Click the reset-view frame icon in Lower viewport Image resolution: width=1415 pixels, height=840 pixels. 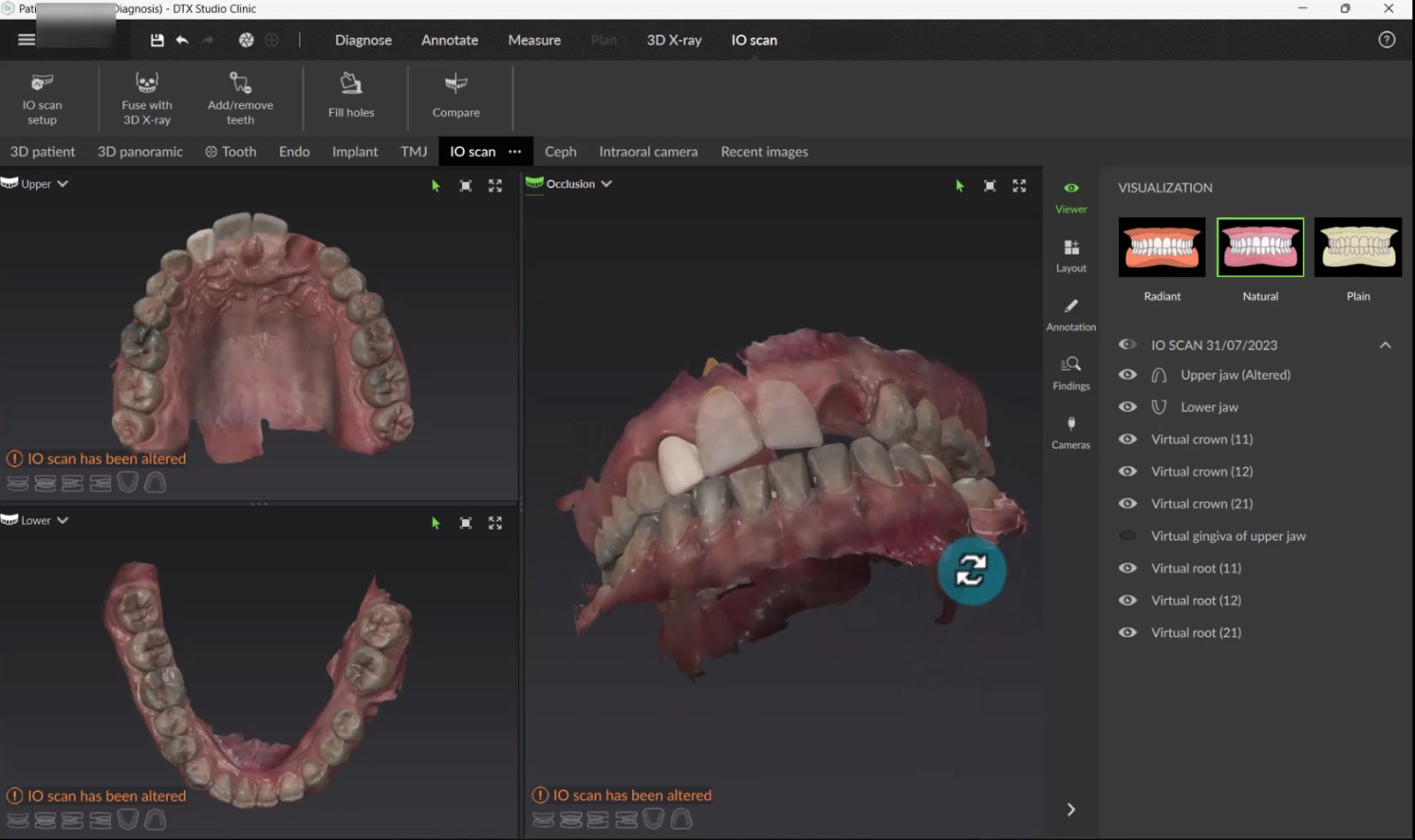465,523
